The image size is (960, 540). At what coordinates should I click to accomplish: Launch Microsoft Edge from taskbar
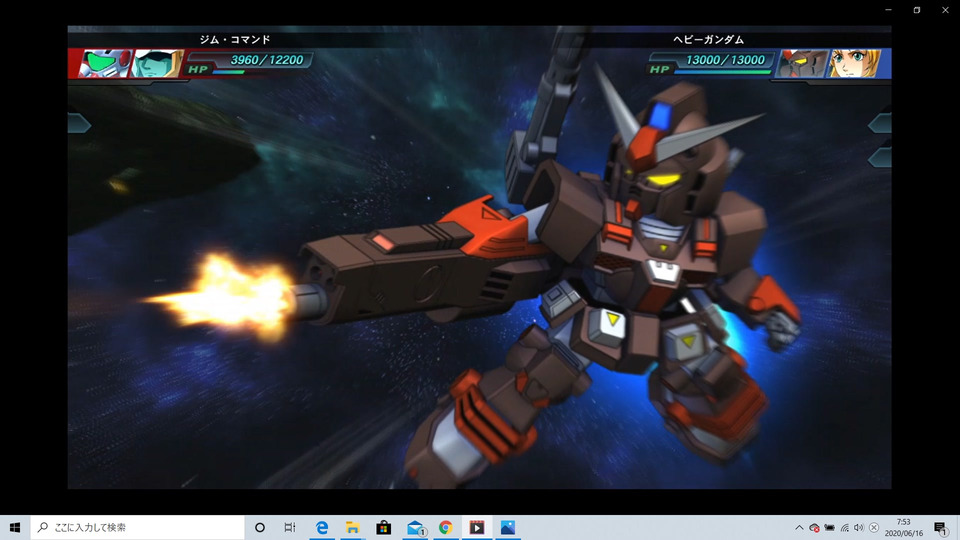[x=321, y=527]
